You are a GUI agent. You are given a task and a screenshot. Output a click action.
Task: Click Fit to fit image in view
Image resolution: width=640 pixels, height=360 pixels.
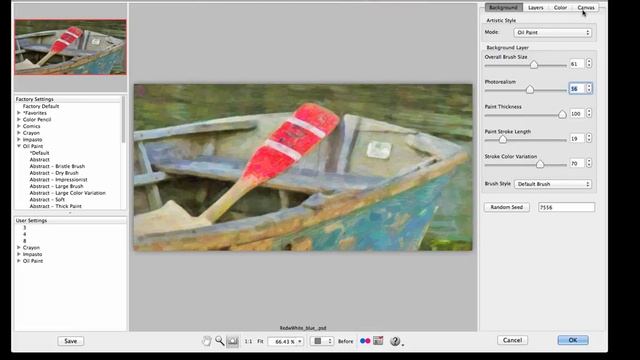click(260, 341)
